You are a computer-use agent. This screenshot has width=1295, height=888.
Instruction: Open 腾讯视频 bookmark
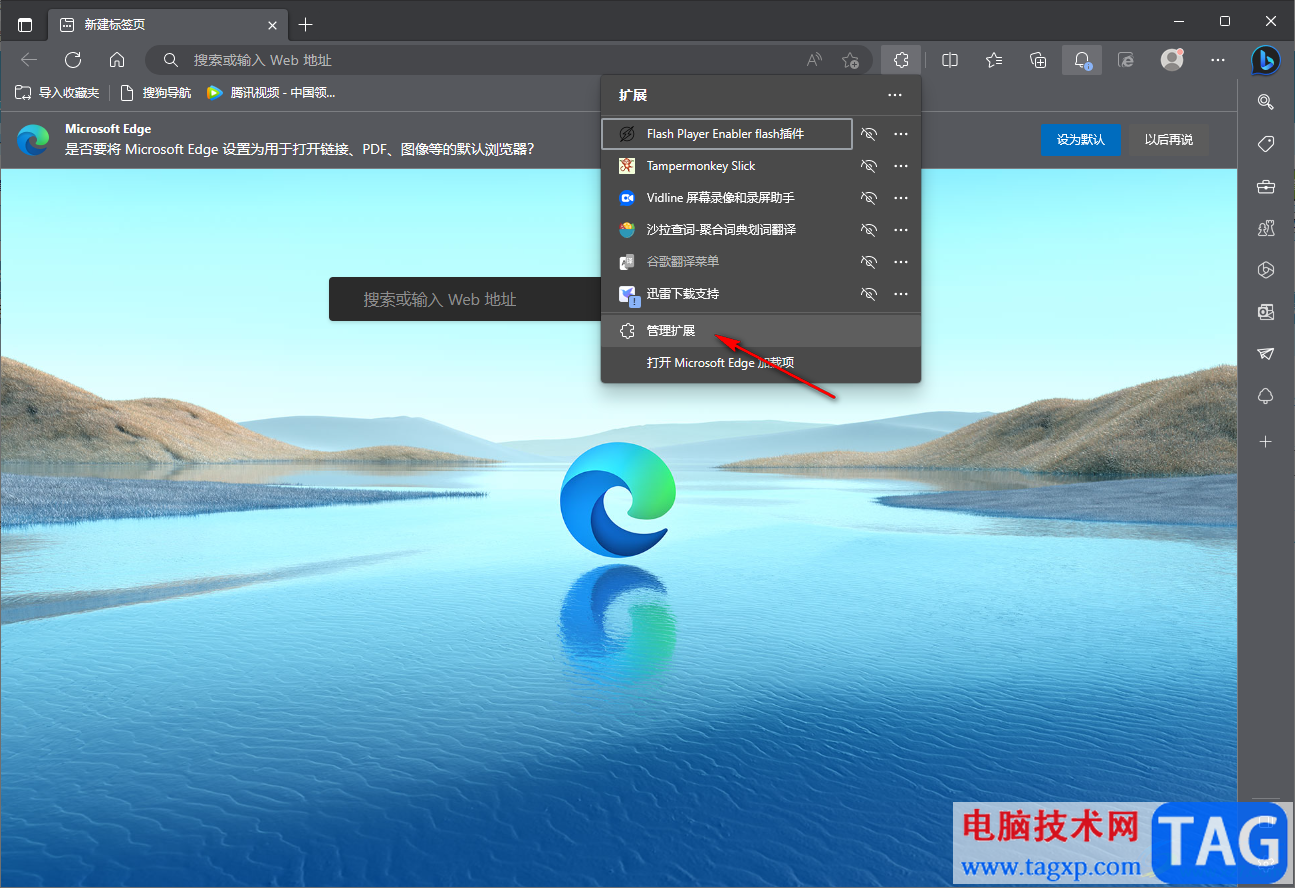(271, 93)
